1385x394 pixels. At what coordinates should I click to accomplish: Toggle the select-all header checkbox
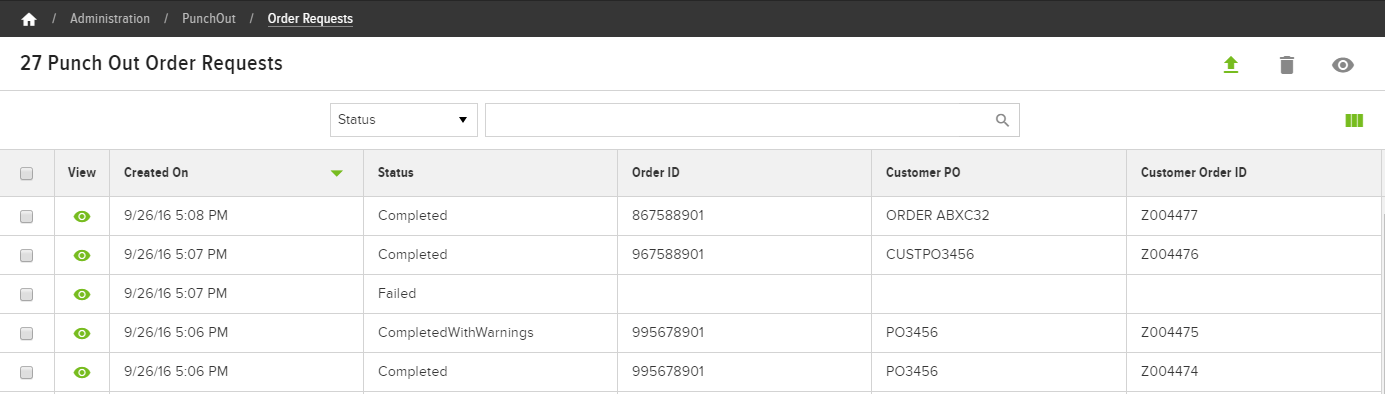[27, 173]
